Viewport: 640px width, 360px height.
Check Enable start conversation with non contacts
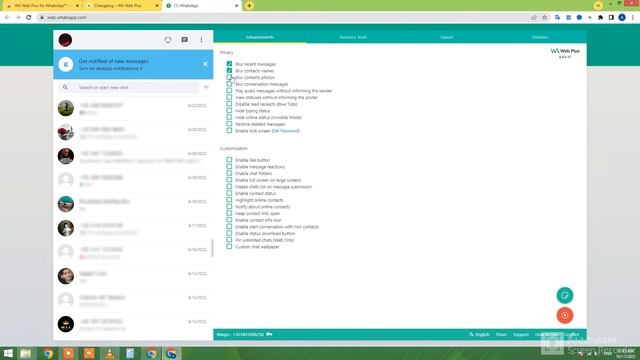coord(229,227)
